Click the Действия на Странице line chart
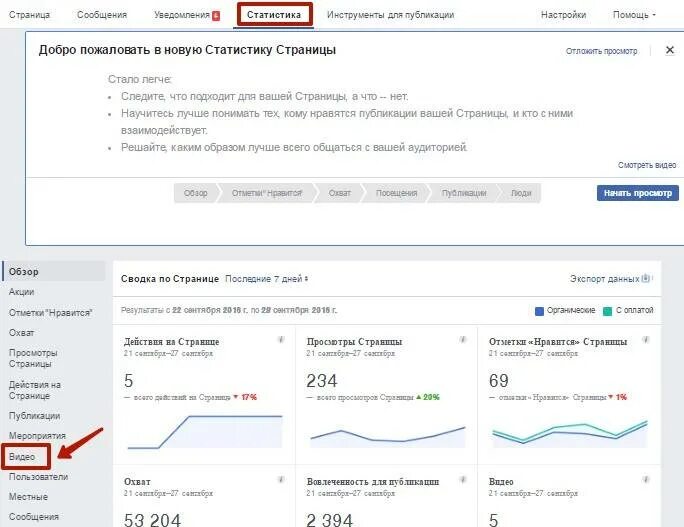The height and width of the screenshot is (527, 684). tap(205, 431)
